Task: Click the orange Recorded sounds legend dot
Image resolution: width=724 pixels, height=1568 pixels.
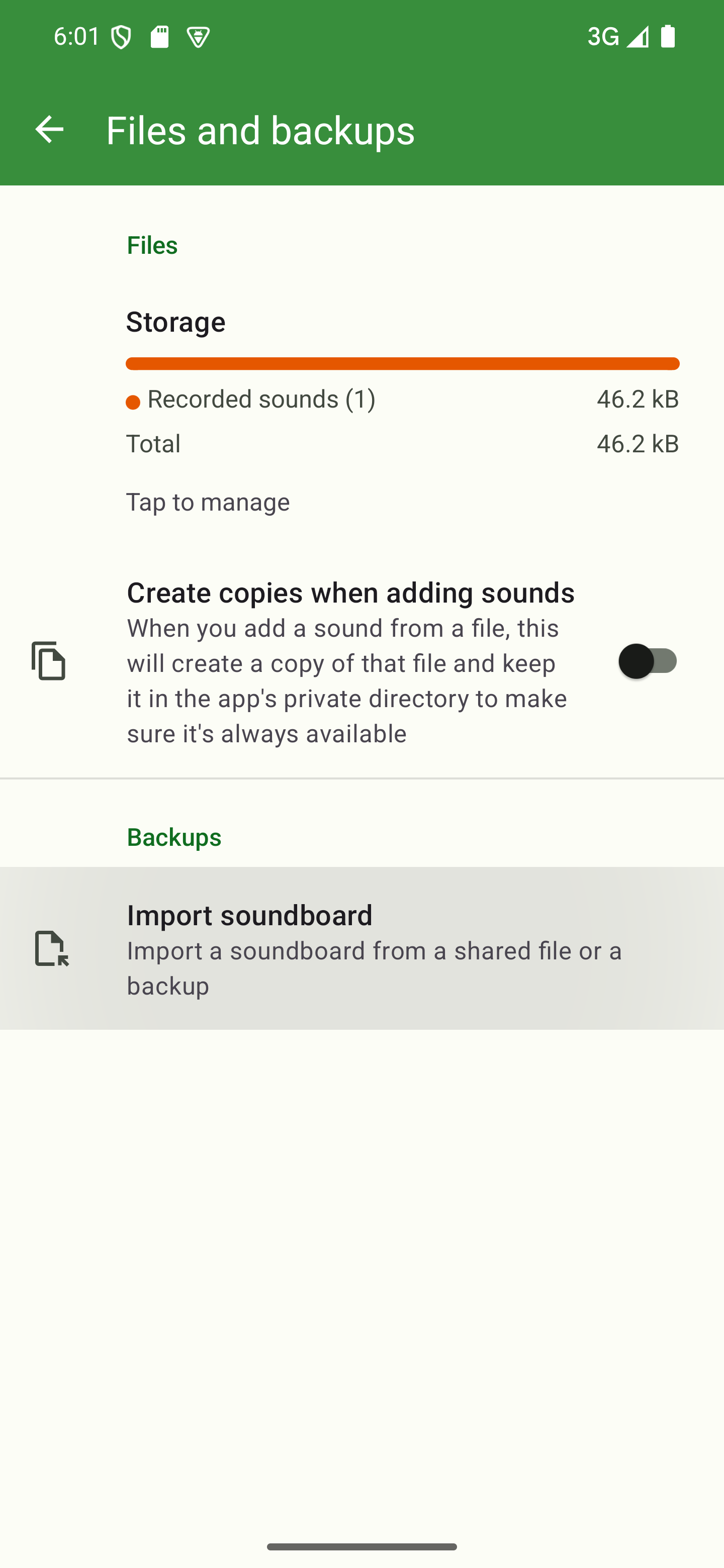Action: (x=133, y=403)
